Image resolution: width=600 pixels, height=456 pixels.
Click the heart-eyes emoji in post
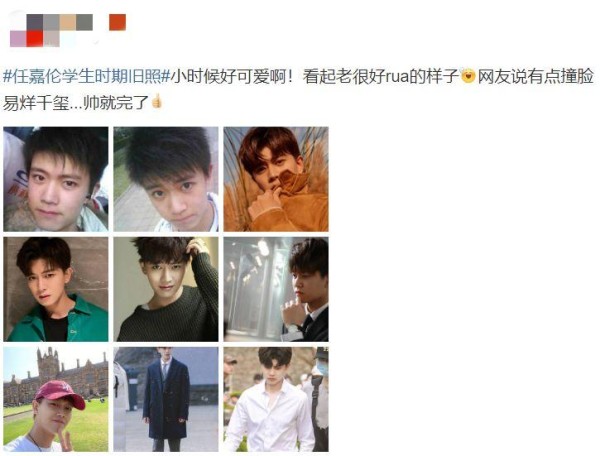point(468,77)
